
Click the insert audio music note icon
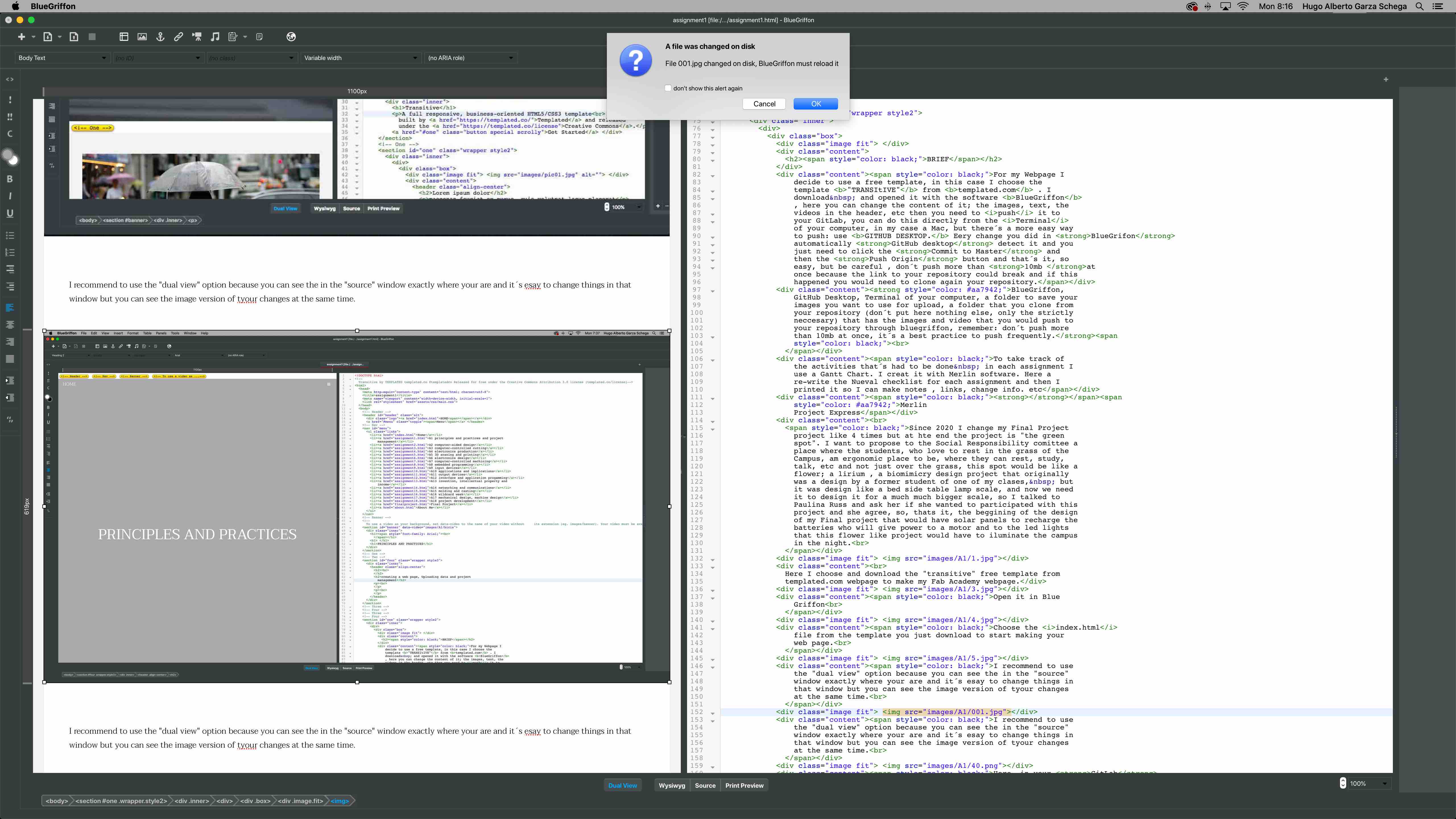(x=215, y=37)
